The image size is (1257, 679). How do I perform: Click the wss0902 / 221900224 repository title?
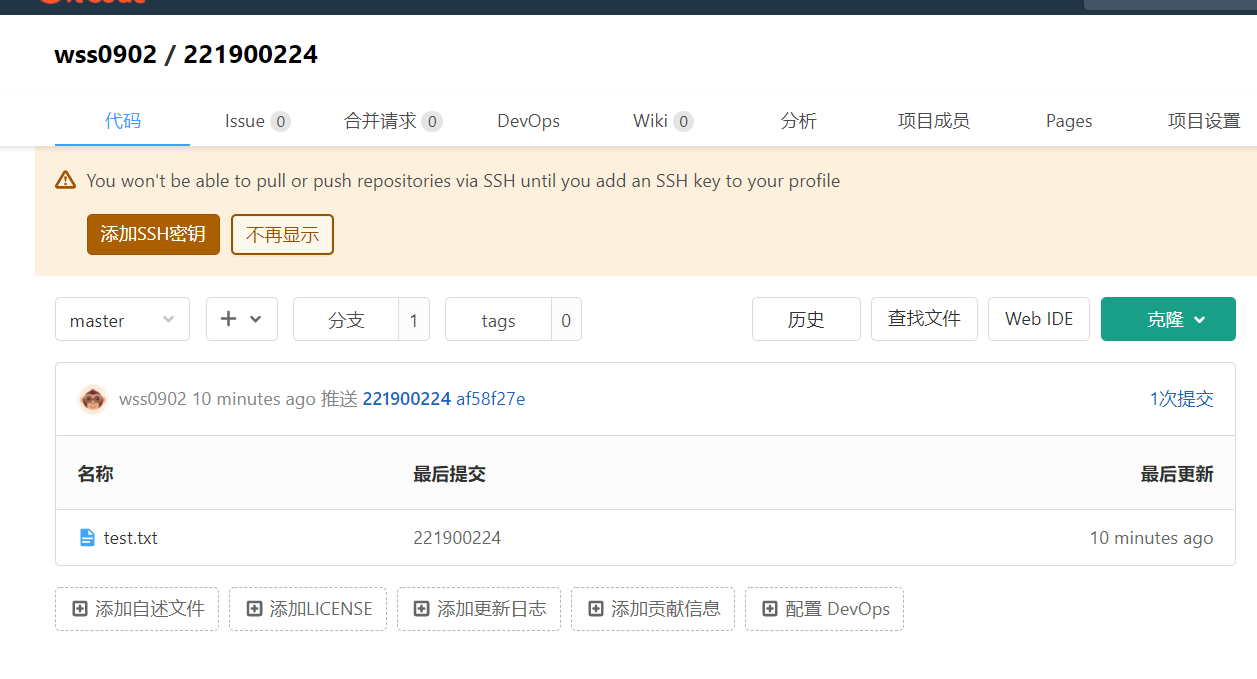[x=186, y=54]
